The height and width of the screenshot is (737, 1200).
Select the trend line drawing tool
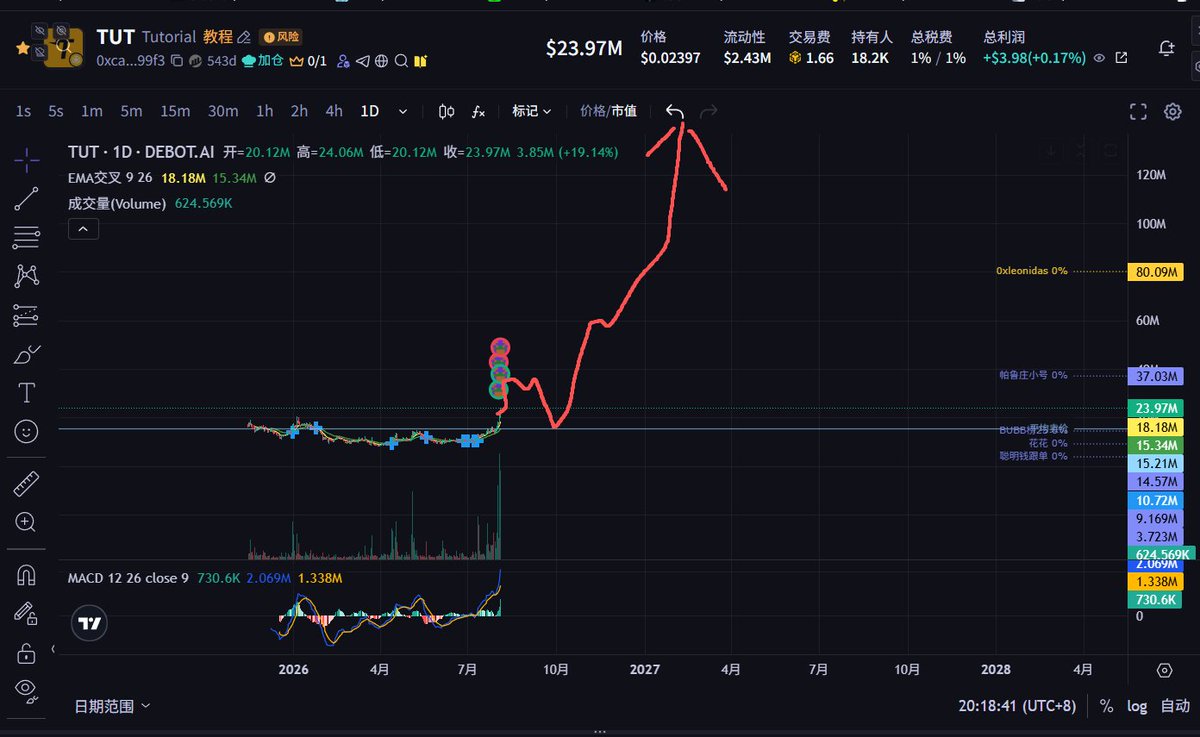[x=27, y=198]
